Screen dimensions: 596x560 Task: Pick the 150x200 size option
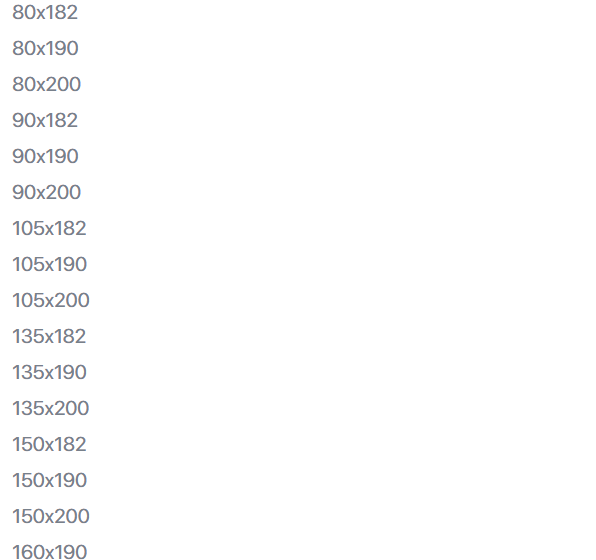tap(51, 516)
